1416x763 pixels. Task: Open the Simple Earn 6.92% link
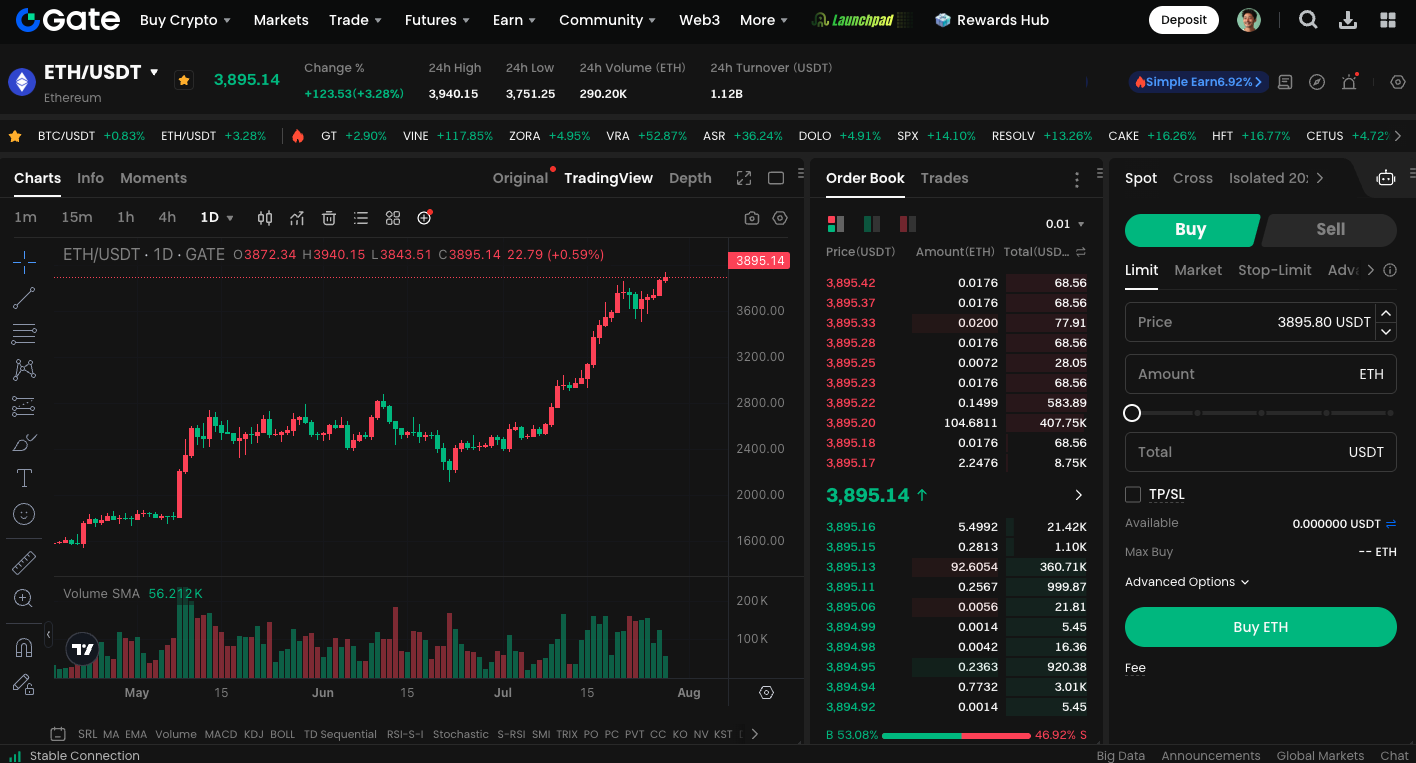1198,82
